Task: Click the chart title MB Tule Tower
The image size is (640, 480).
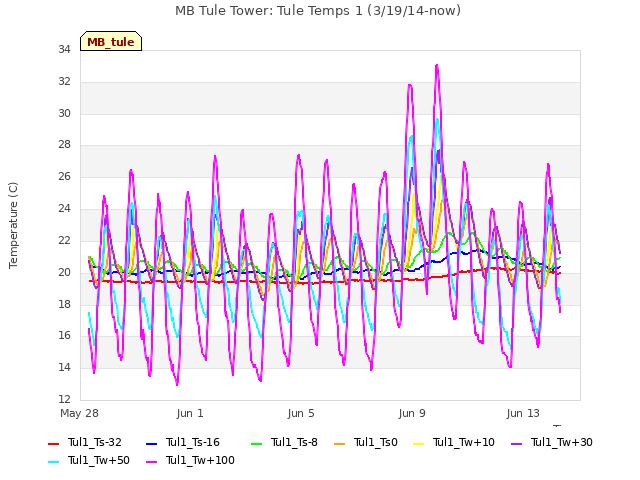Action: click(x=318, y=11)
